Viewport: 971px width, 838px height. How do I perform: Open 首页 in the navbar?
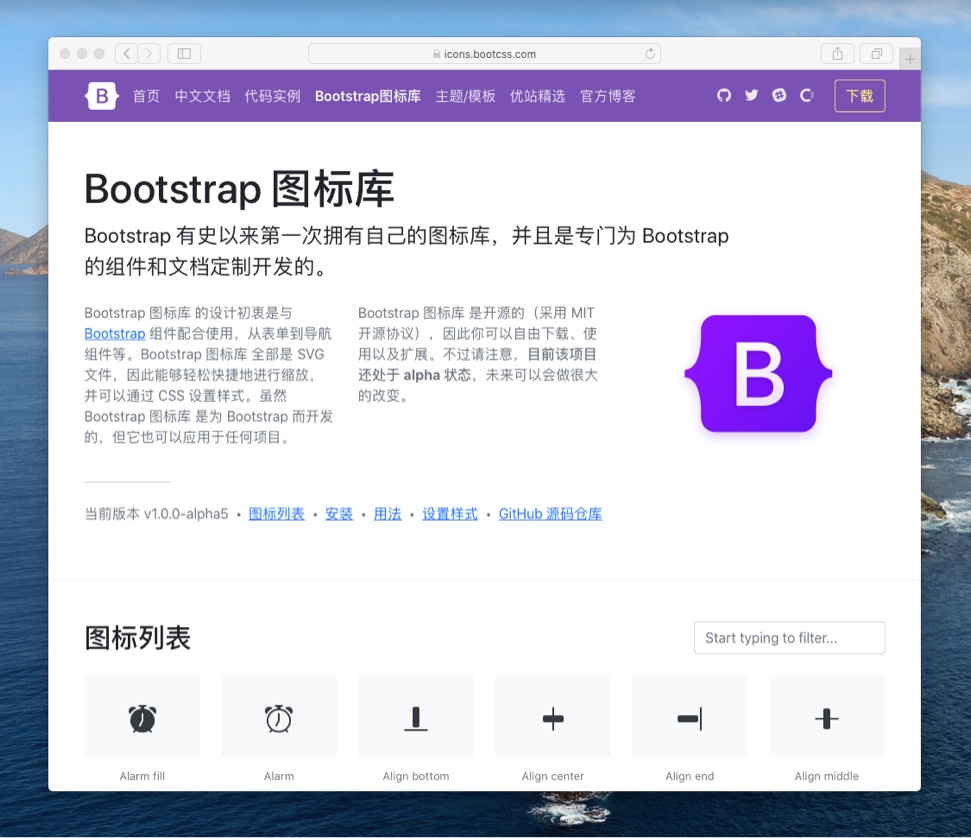(x=146, y=96)
